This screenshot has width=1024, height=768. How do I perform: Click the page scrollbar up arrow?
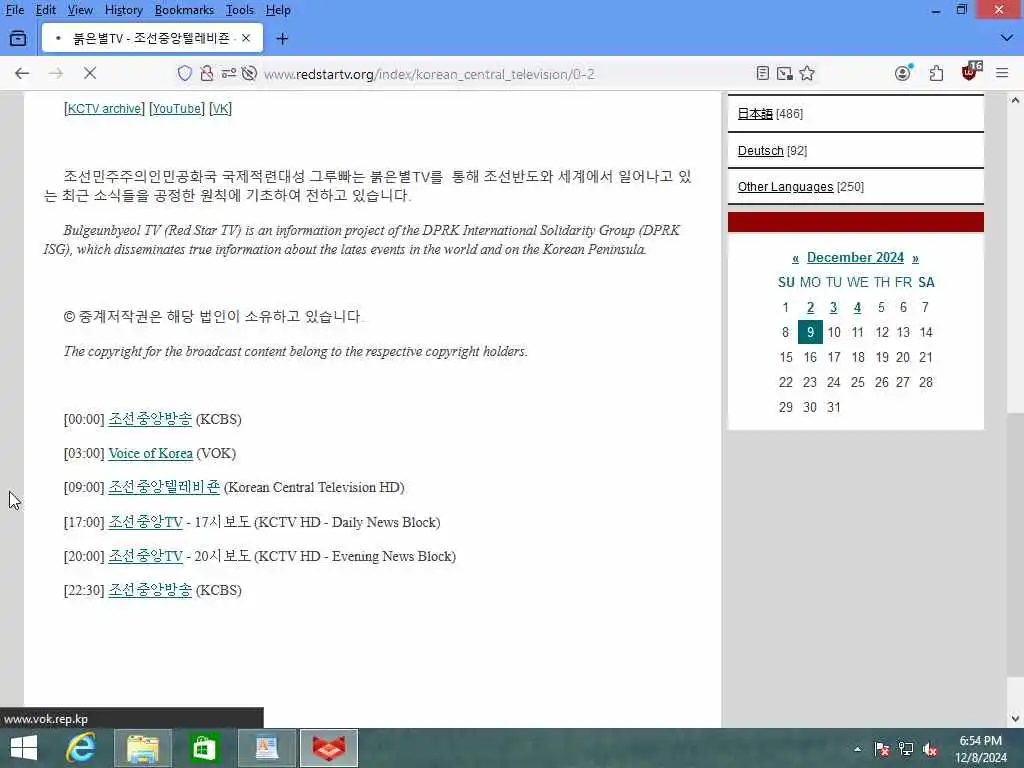point(1015,101)
